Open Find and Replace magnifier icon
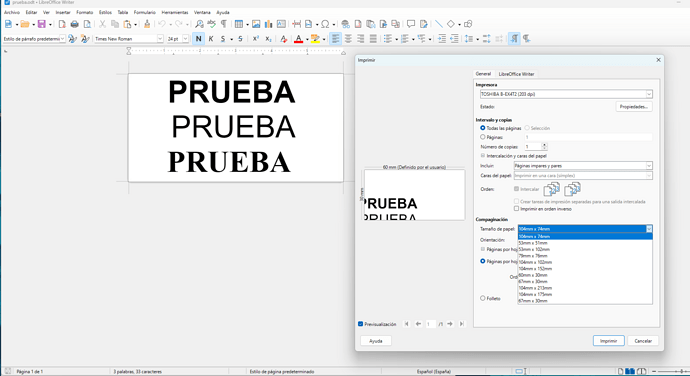The height and width of the screenshot is (376, 690). (x=199, y=24)
